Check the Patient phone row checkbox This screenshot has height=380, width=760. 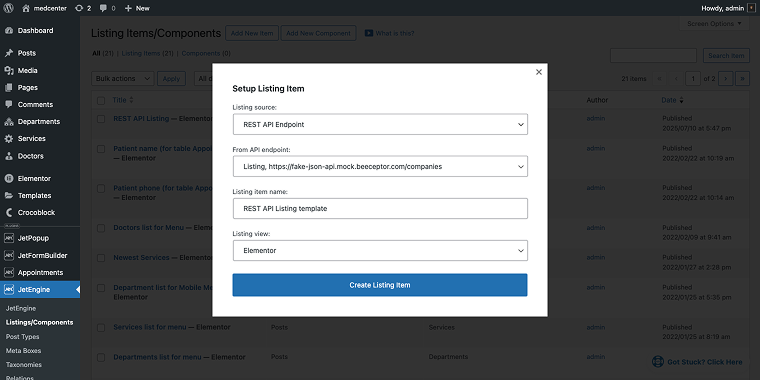[x=101, y=188]
